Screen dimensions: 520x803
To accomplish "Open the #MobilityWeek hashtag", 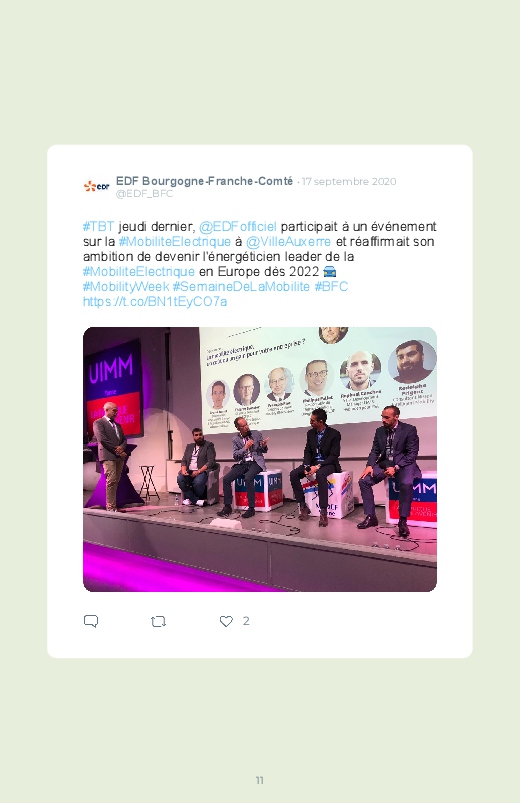I will [x=126, y=286].
